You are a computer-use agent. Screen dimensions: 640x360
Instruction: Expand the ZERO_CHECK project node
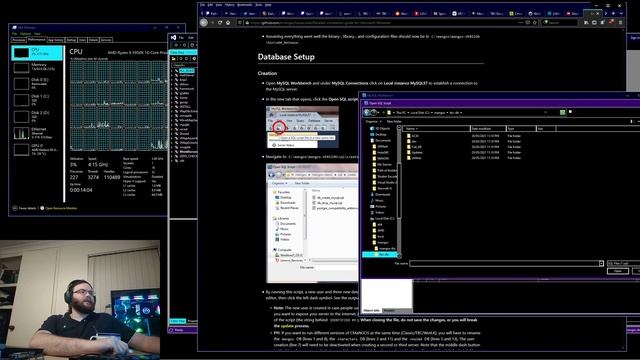pos(172,156)
